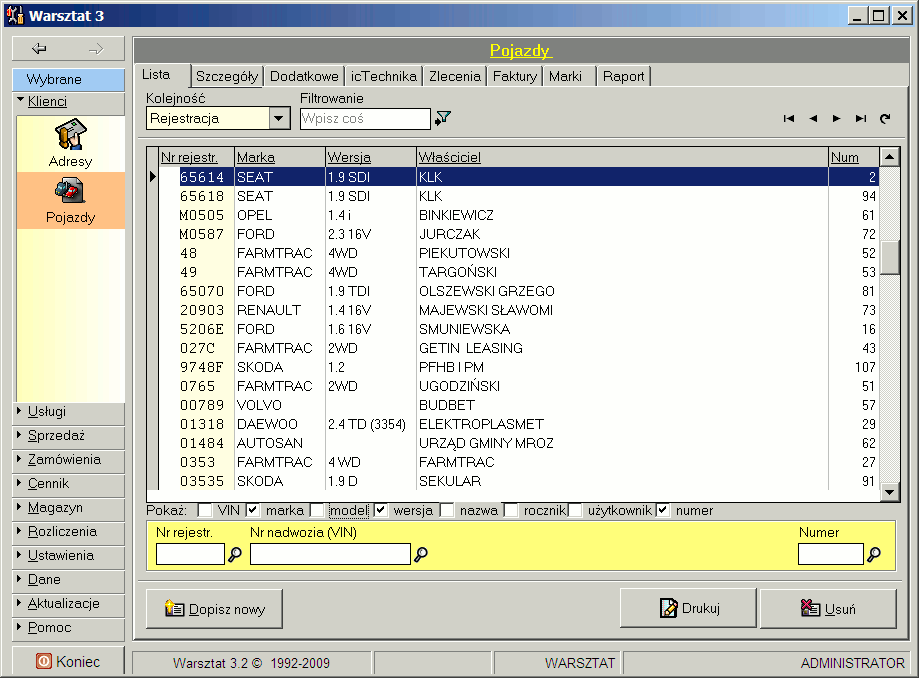Expand the Ustawienia sidebar section
This screenshot has width=919, height=678.
(69, 556)
